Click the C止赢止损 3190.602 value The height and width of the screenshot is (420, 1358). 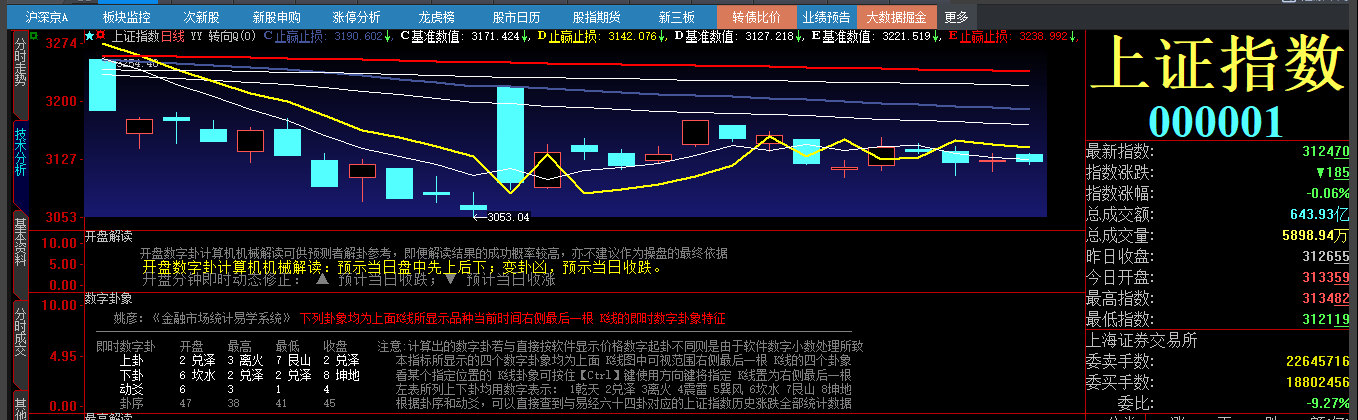click(x=328, y=36)
